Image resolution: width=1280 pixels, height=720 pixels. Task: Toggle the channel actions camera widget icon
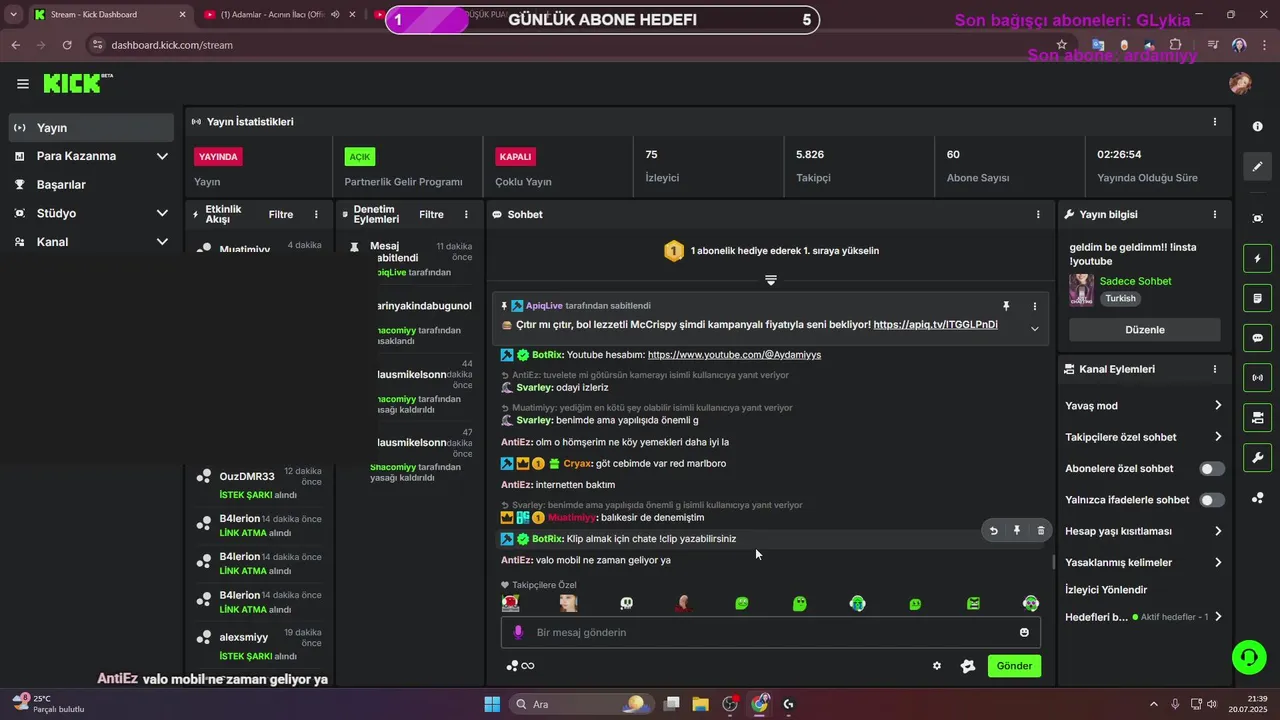coord(1257,417)
